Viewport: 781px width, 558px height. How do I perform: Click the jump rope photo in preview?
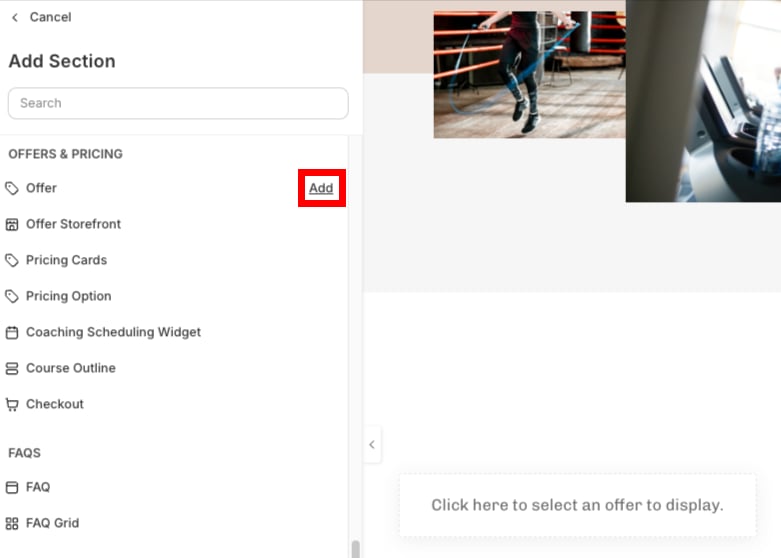(x=529, y=75)
